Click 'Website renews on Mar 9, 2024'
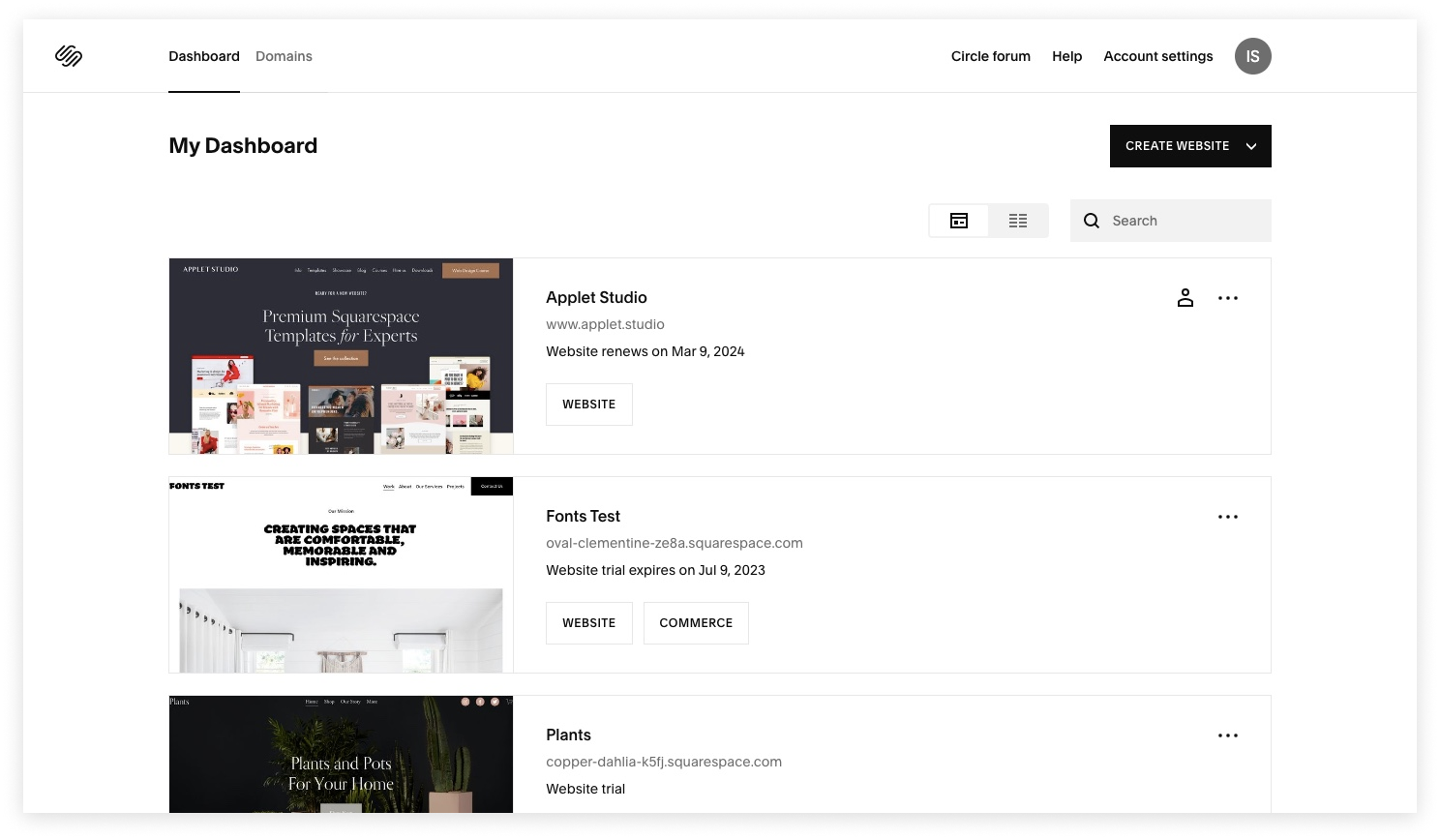Viewport: 1440px width, 840px height. 645,351
